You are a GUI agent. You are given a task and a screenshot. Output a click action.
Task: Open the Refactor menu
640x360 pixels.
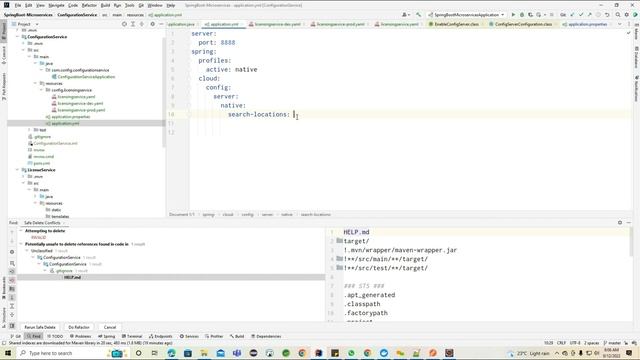(x=89, y=5)
